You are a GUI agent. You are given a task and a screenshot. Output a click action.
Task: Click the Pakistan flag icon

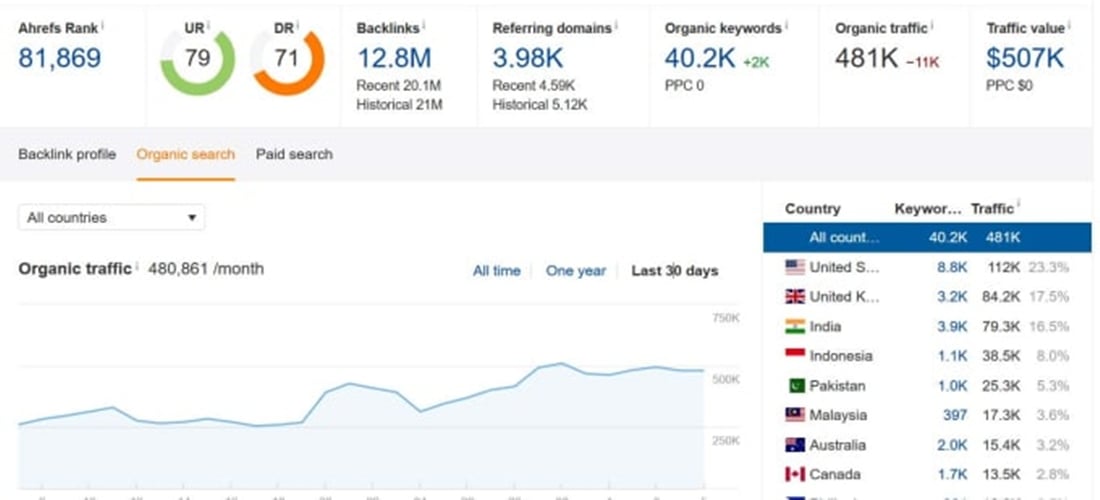(x=795, y=386)
